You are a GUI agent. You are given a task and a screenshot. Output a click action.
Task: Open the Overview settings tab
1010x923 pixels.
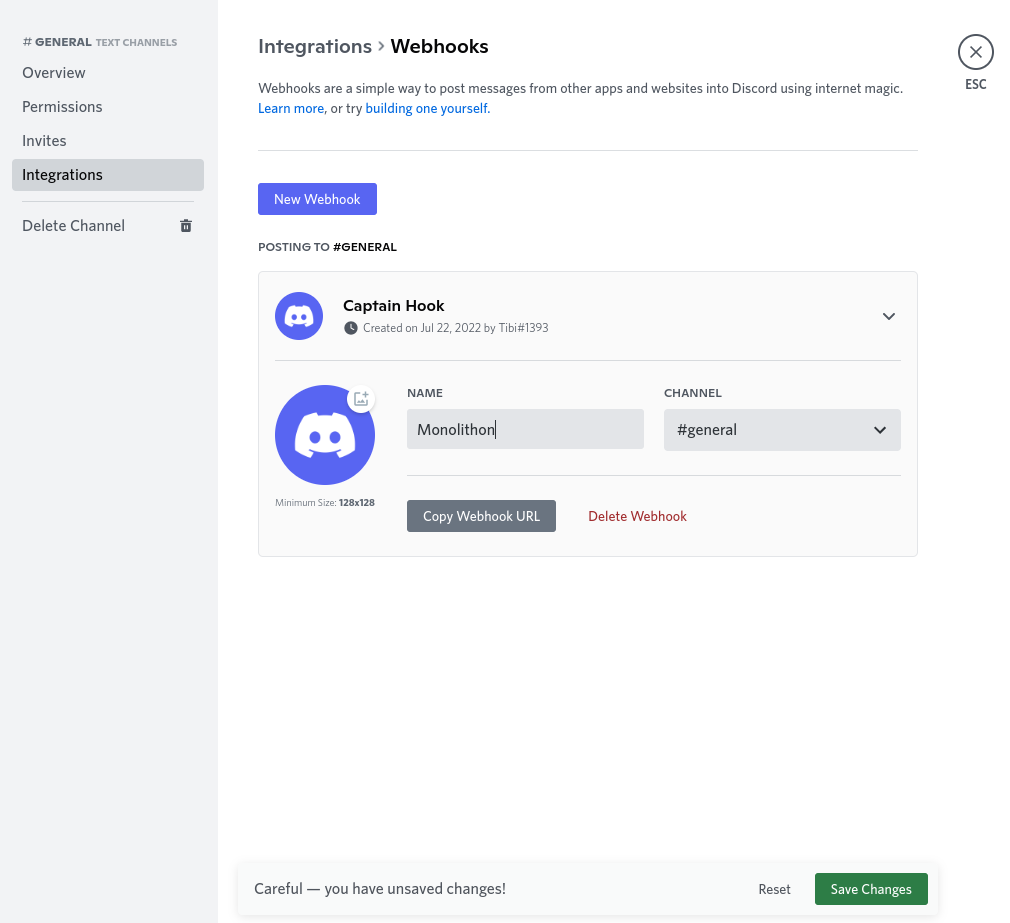point(54,73)
